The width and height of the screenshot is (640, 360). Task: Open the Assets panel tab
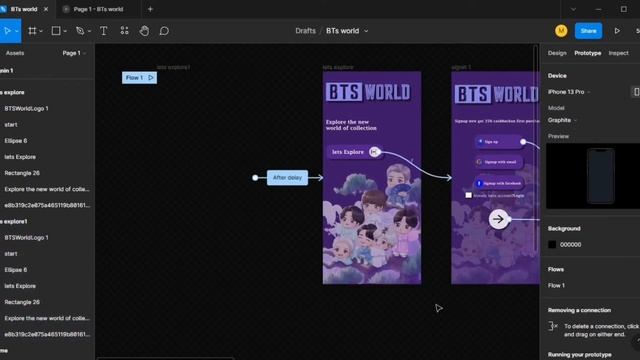point(15,53)
